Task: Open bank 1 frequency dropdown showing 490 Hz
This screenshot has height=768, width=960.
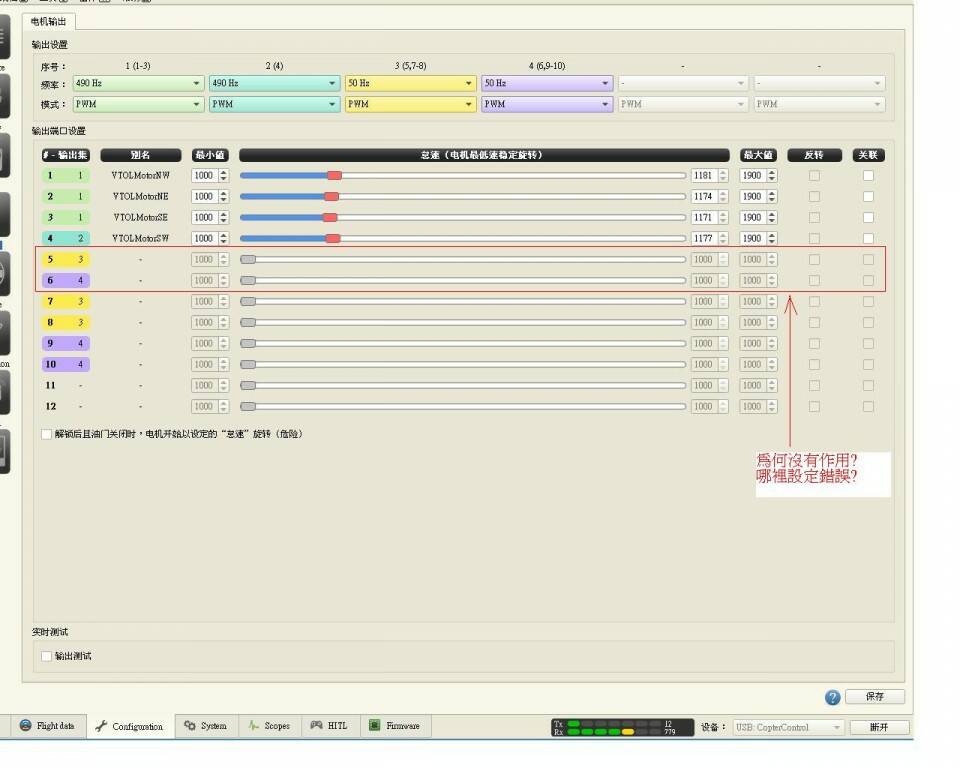Action: (x=138, y=83)
